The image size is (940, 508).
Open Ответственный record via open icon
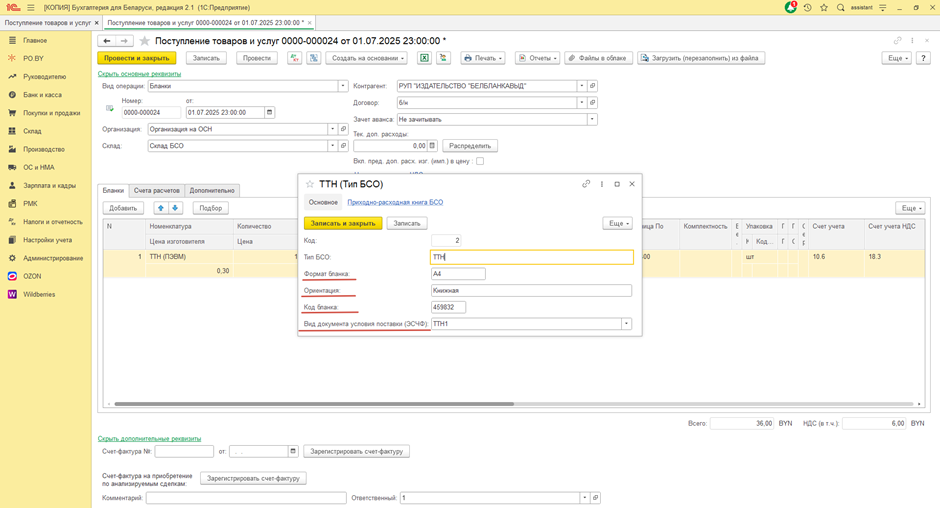coord(595,498)
